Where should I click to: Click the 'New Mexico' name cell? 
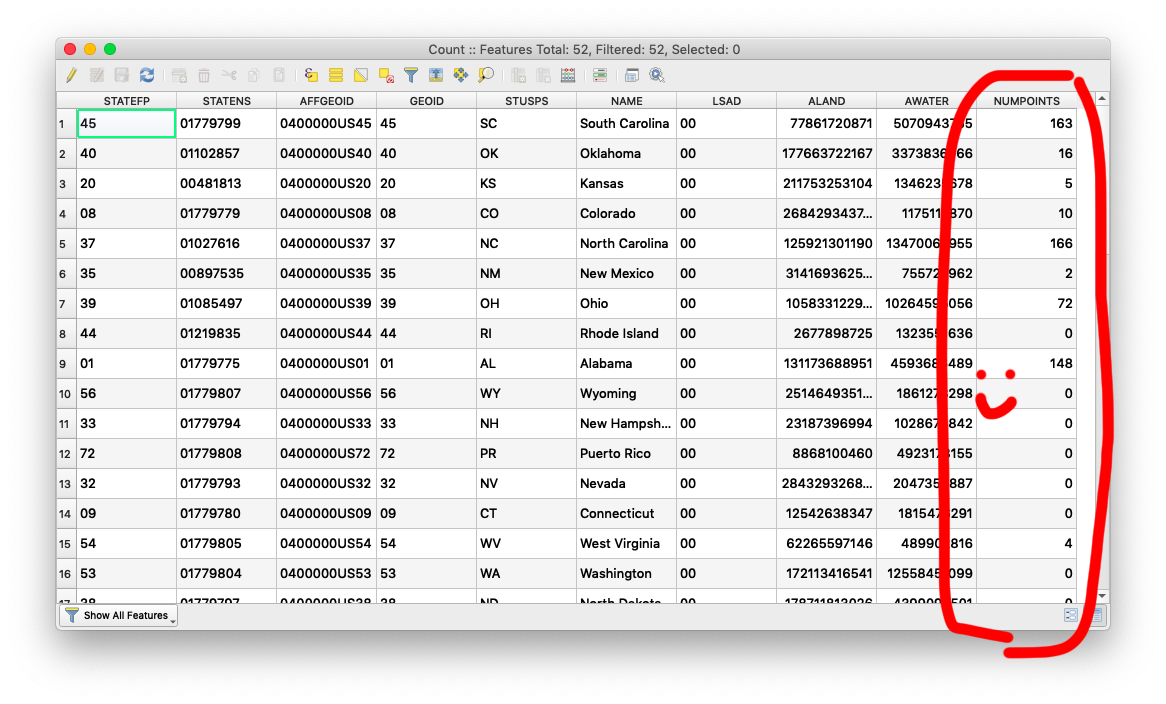tap(626, 274)
